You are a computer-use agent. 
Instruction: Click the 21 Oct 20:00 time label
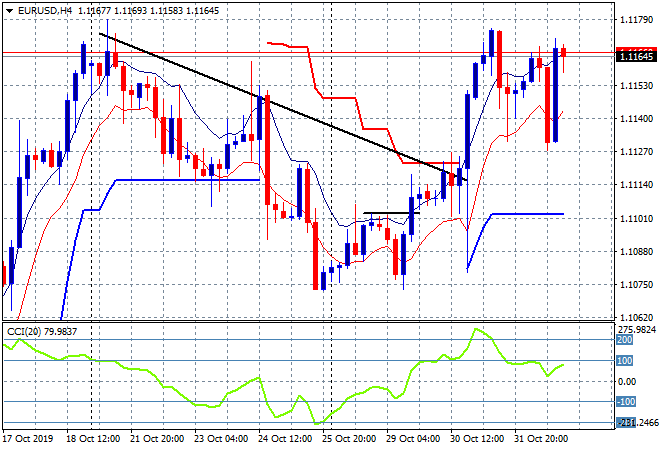(x=157, y=439)
